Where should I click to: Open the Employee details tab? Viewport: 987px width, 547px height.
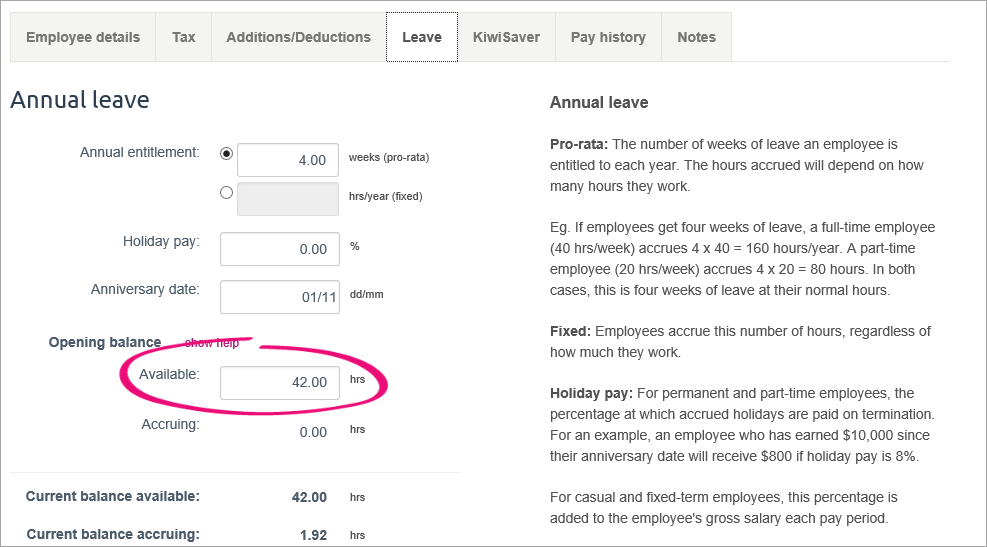tap(83, 37)
